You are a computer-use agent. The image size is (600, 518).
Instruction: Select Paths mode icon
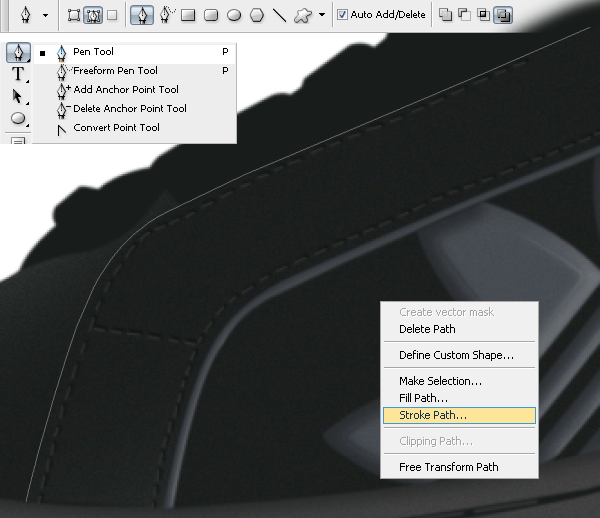click(93, 15)
